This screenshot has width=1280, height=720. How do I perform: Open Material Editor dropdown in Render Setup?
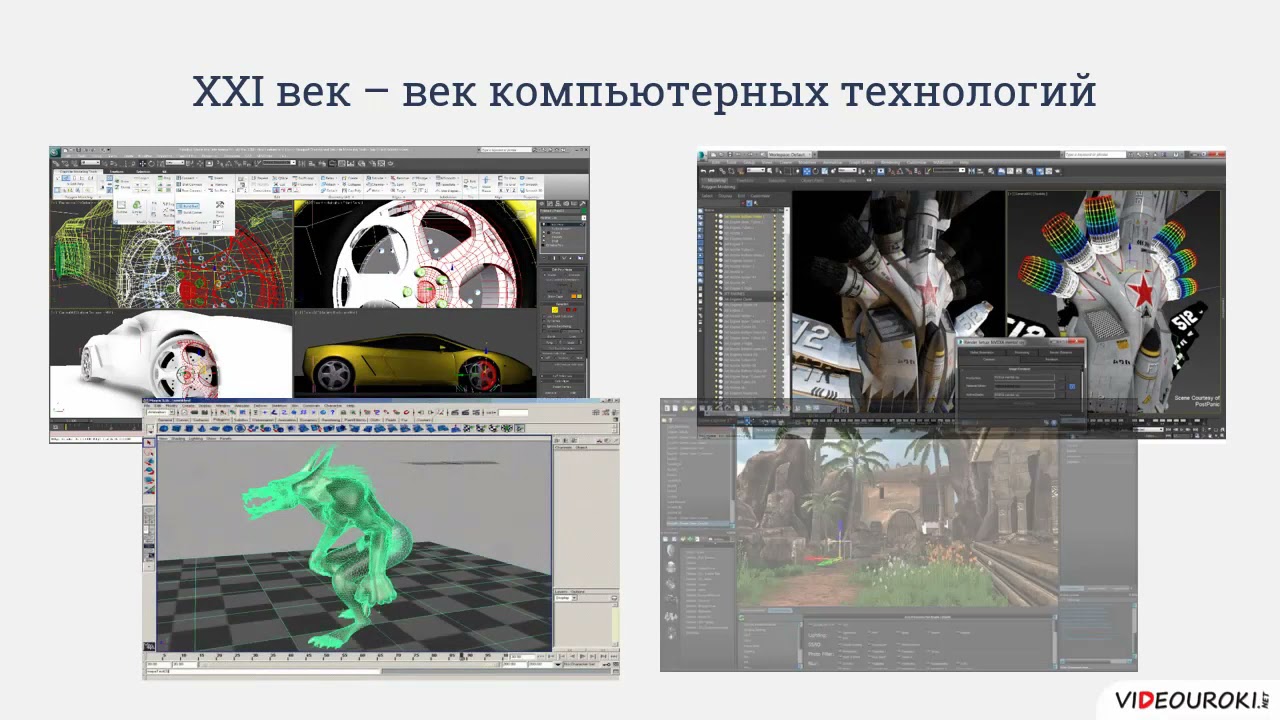click(1024, 386)
